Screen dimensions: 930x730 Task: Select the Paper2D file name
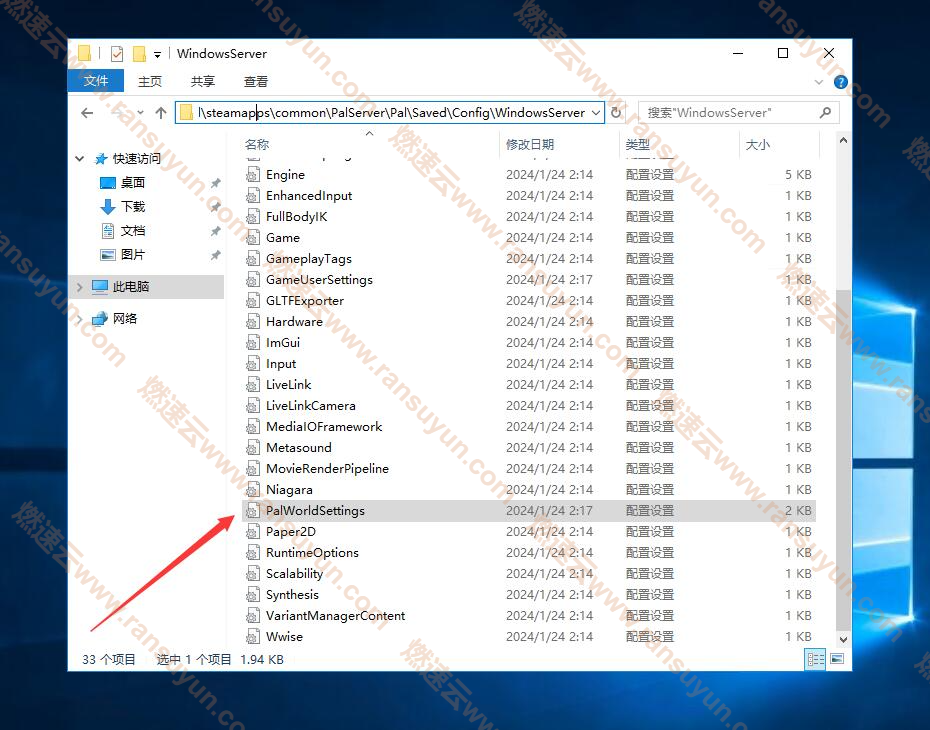click(291, 532)
